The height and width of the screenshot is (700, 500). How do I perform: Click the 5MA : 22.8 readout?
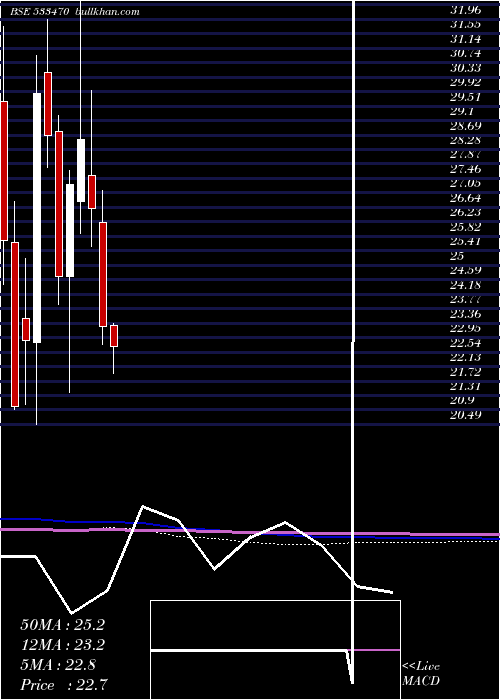pyautogui.click(x=58, y=665)
